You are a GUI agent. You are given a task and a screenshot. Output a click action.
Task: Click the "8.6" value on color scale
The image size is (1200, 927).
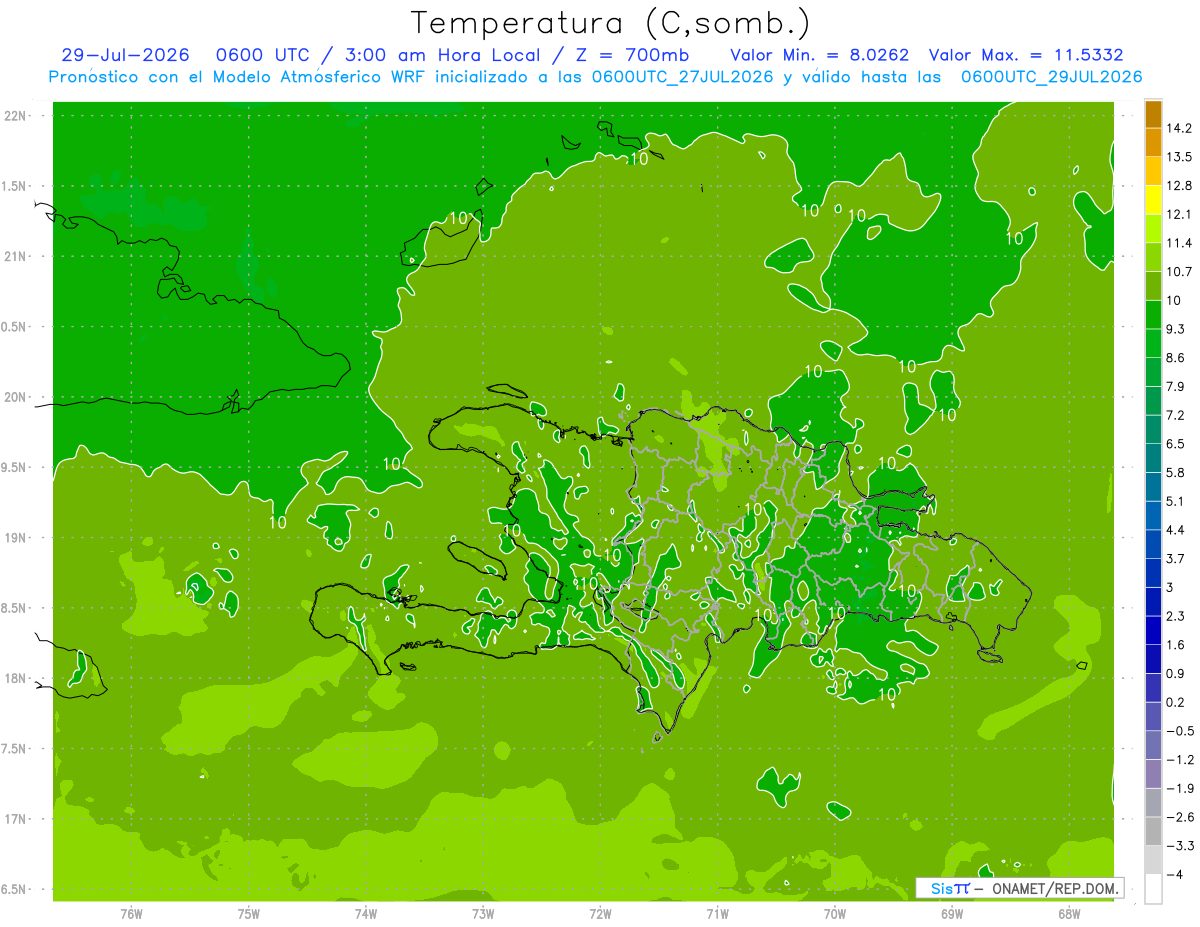tap(1175, 358)
